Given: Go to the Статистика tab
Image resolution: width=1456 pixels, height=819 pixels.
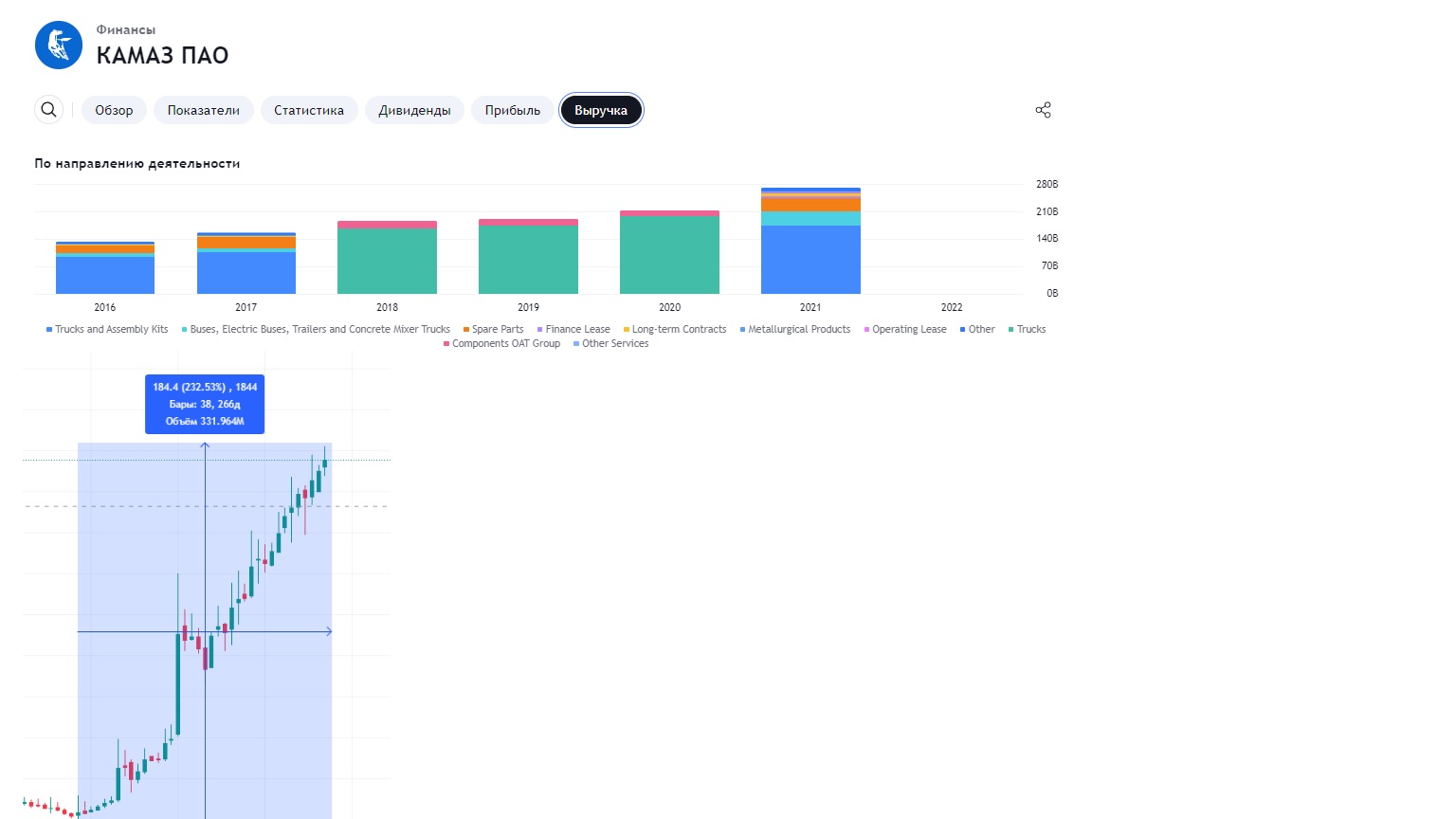Looking at the screenshot, I should [x=309, y=110].
